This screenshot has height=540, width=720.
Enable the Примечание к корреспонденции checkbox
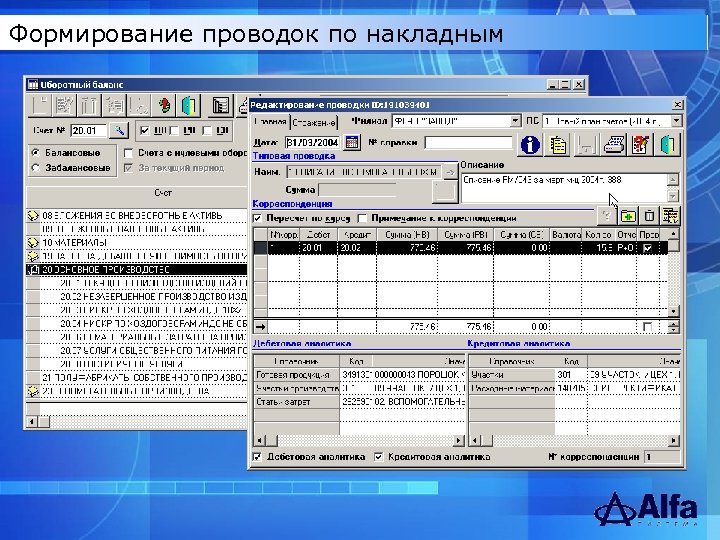pyautogui.click(x=362, y=218)
